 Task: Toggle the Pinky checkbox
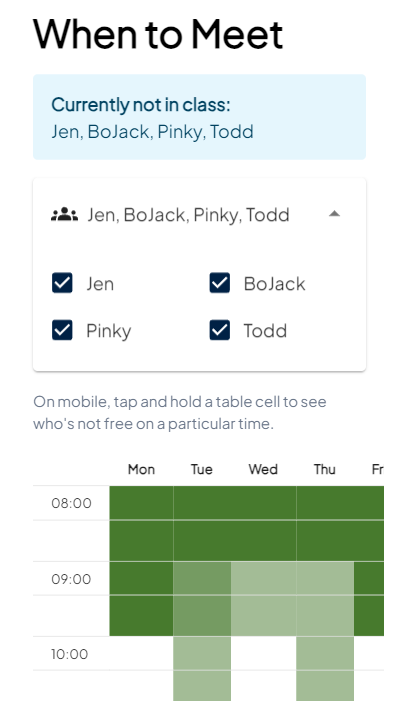click(62, 330)
